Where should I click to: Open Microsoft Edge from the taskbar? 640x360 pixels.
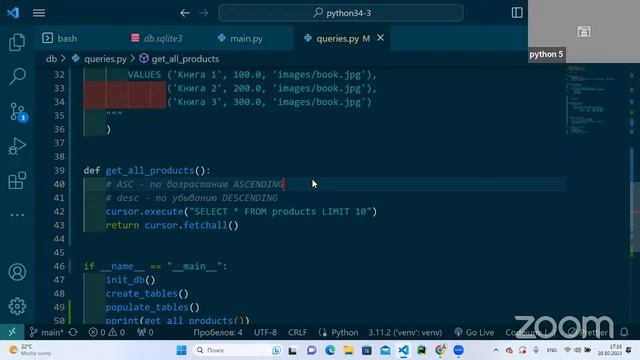(330, 350)
